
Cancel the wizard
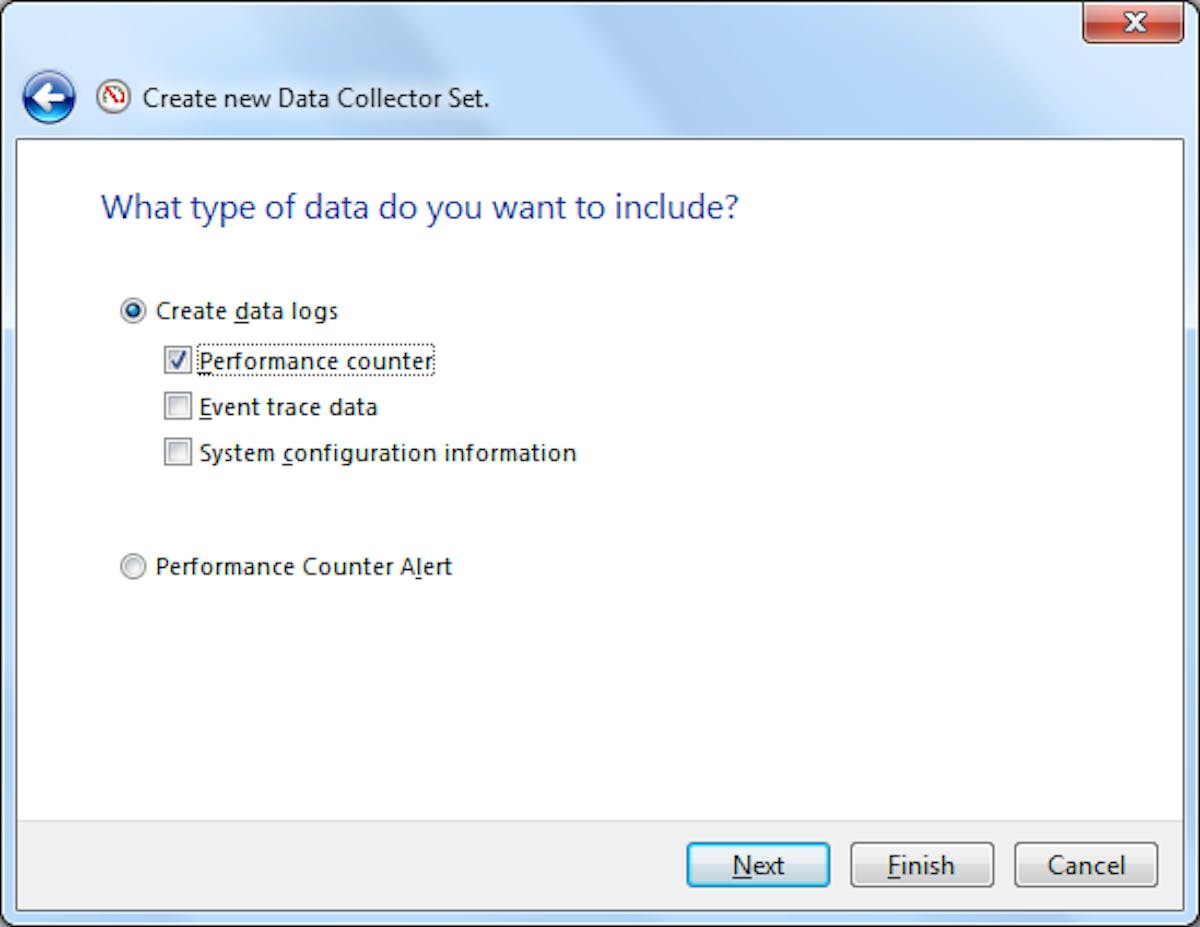pyautogui.click(x=1086, y=865)
